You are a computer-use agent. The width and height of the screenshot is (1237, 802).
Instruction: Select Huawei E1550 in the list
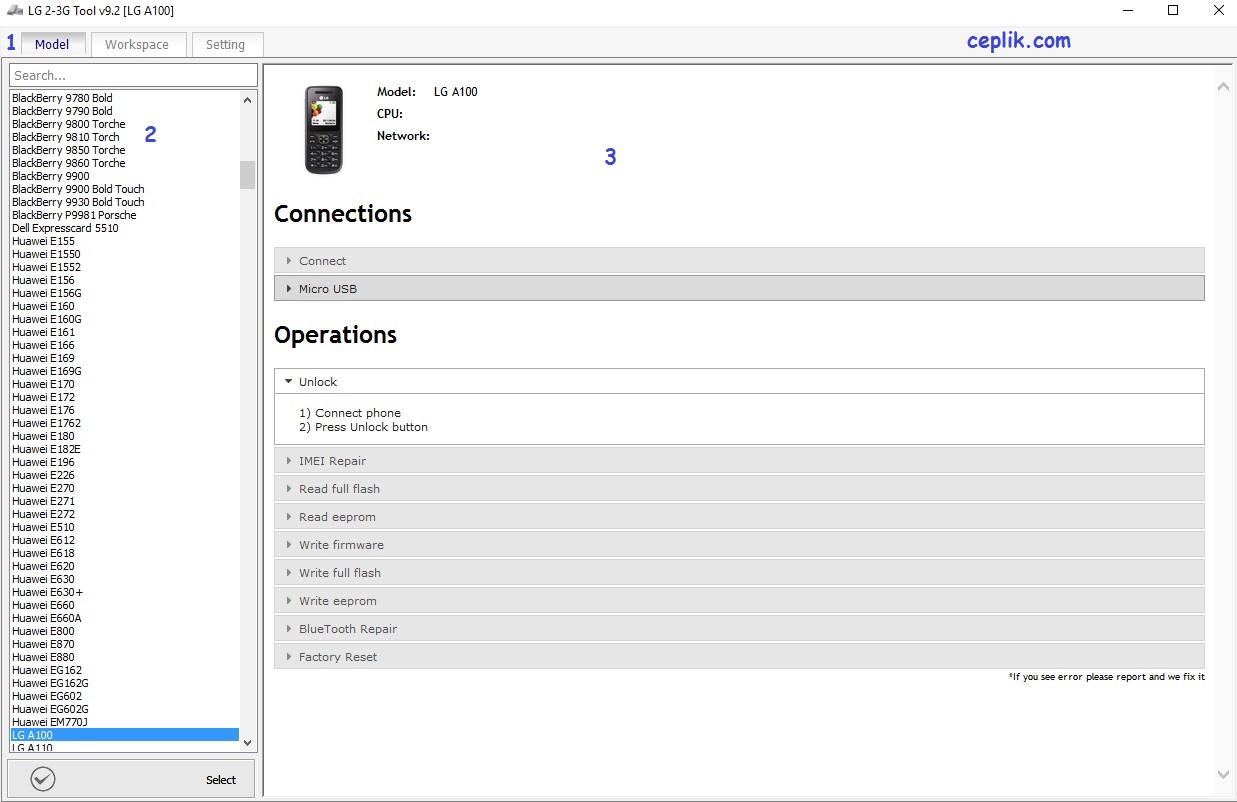pyautogui.click(x=46, y=254)
